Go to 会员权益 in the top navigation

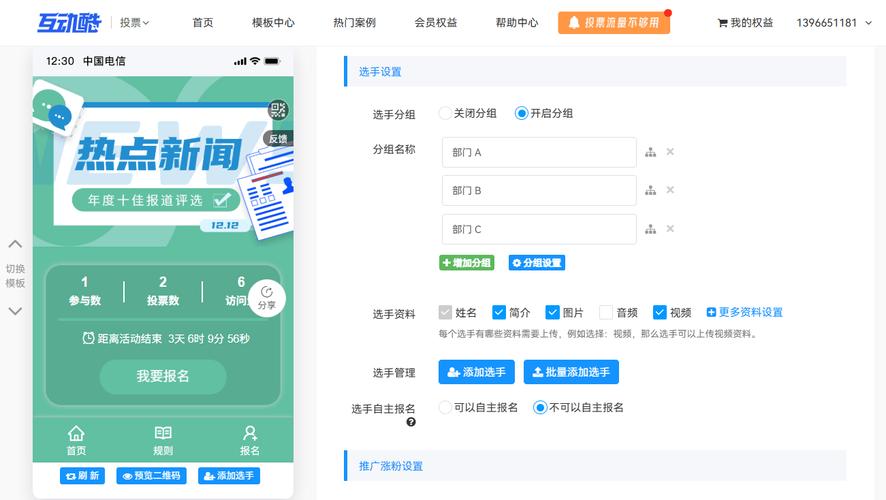click(x=436, y=22)
